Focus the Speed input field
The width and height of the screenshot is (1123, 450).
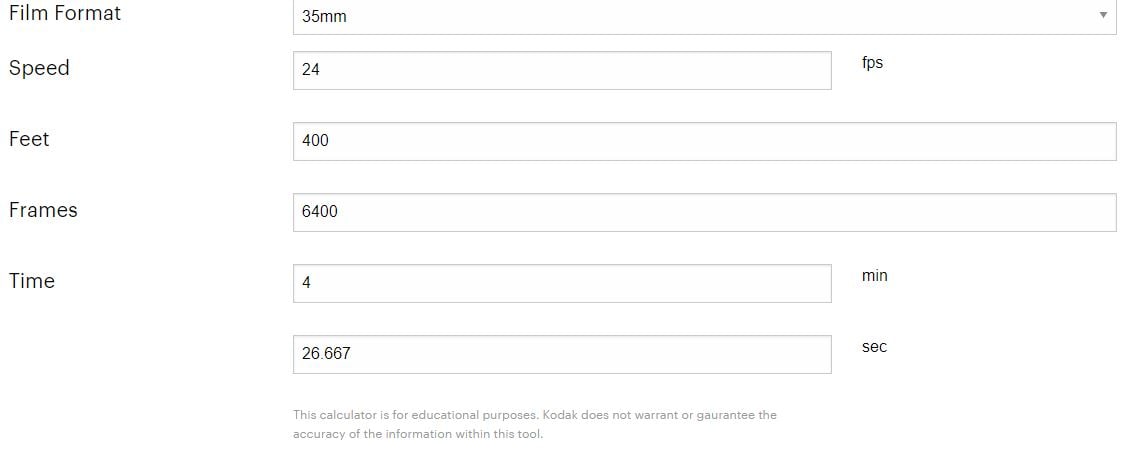[x=561, y=70]
